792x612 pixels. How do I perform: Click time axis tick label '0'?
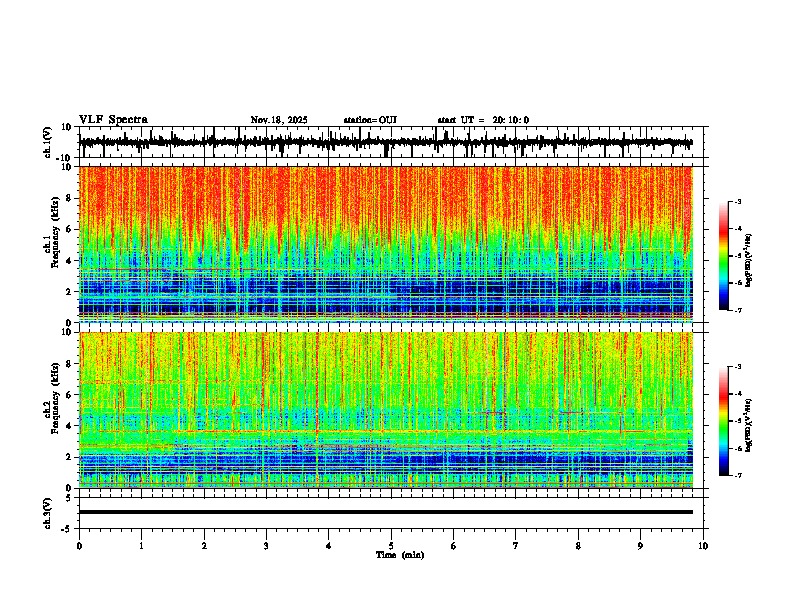[x=79, y=546]
